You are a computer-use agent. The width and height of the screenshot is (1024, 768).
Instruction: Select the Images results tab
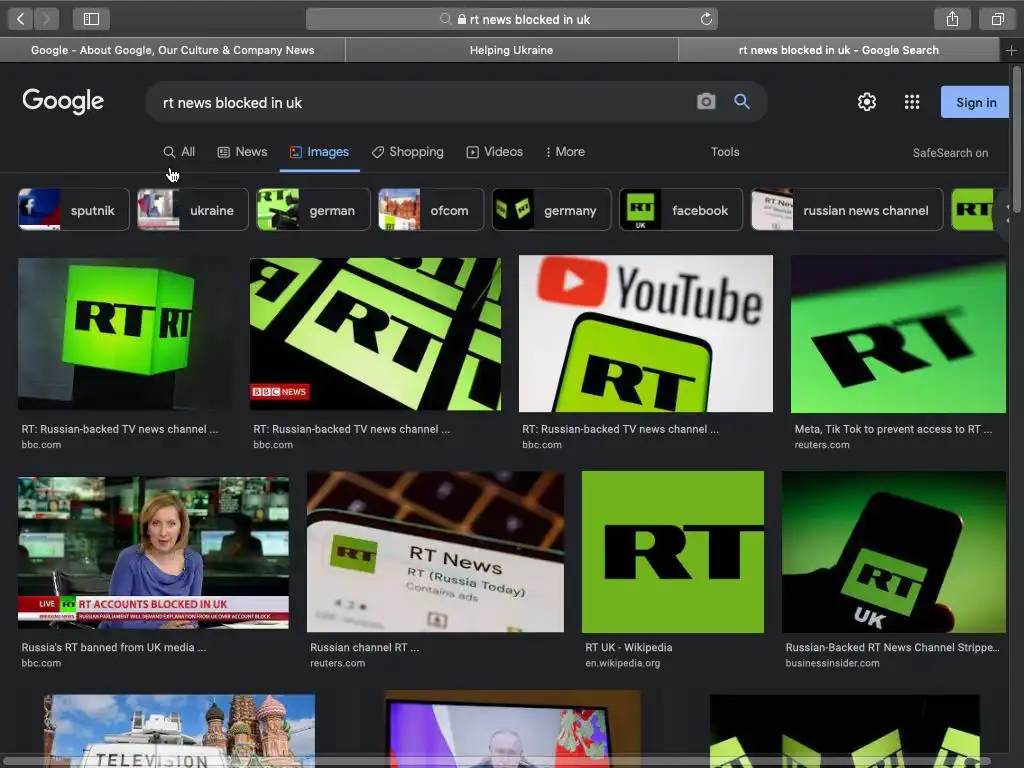[x=319, y=152]
